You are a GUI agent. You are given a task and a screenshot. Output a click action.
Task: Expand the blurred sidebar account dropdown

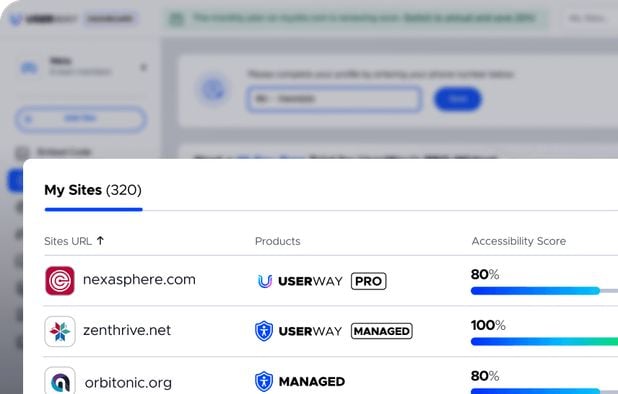[143, 67]
